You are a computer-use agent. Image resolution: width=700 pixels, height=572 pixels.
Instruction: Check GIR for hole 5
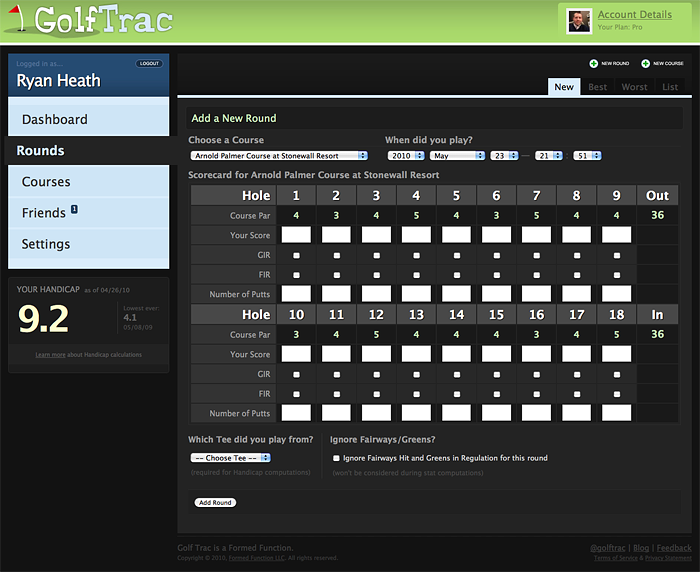[x=456, y=256]
